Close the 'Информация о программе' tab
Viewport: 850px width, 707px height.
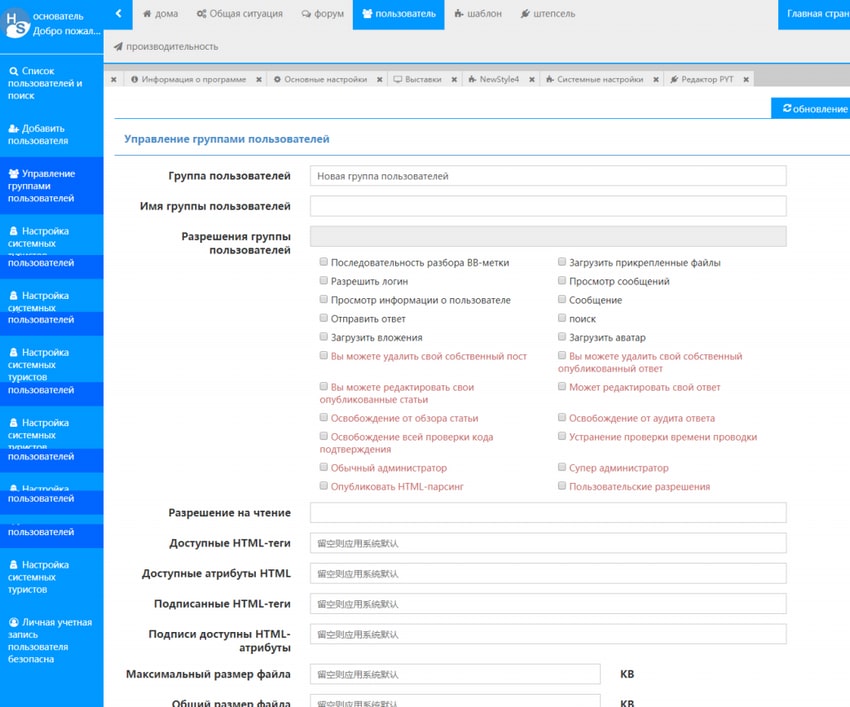259,79
